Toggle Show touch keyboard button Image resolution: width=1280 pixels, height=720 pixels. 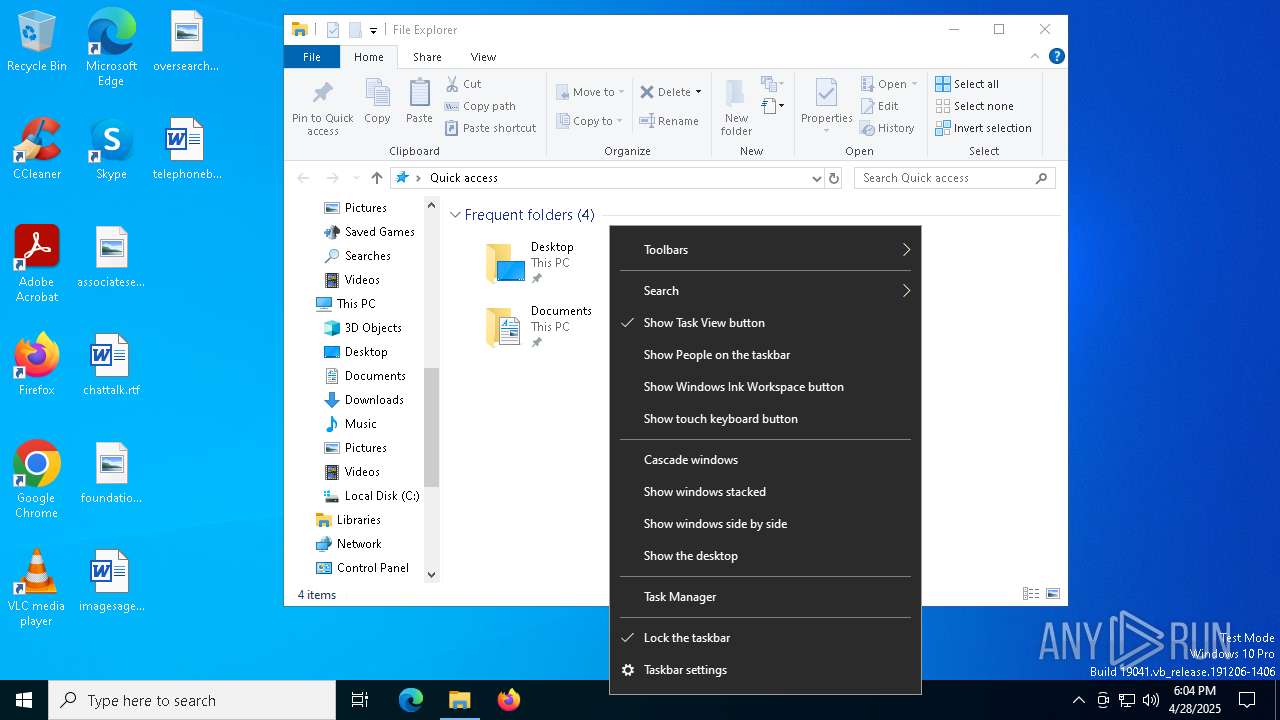[765, 419]
